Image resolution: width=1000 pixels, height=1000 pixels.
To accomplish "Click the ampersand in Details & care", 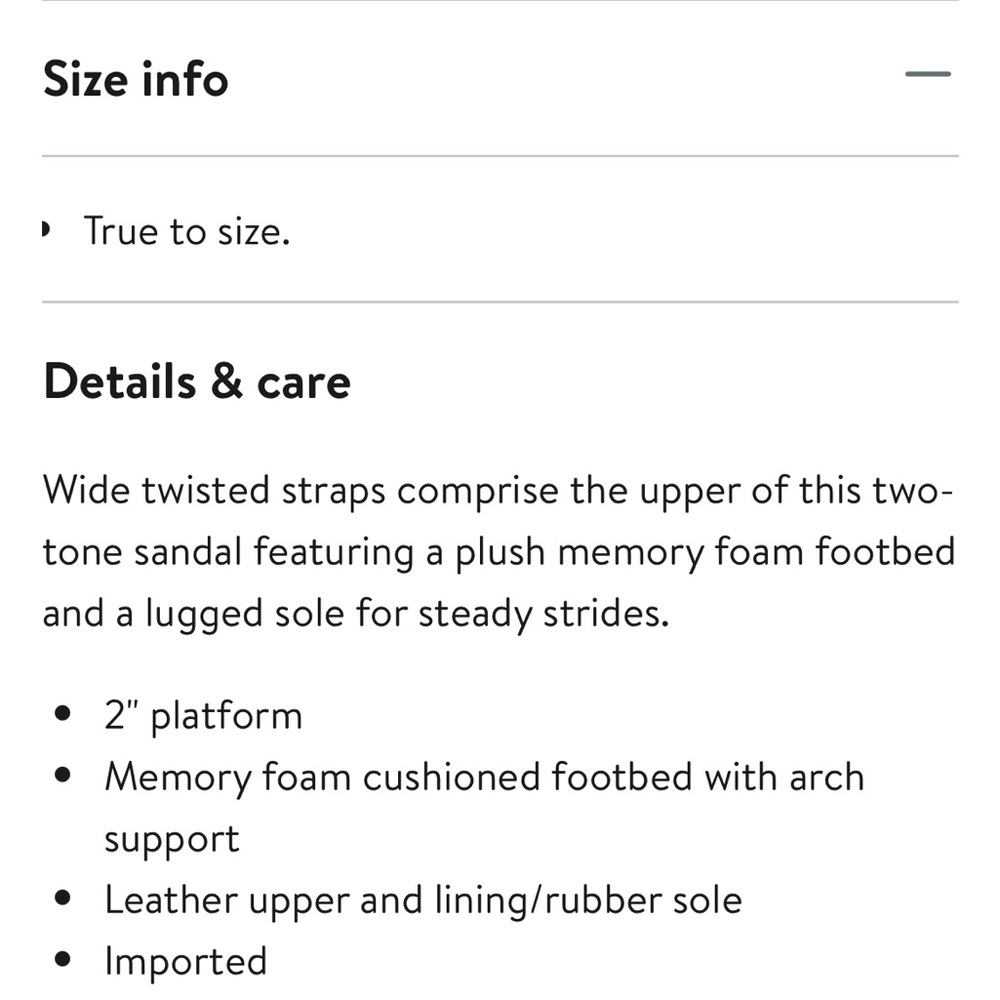I will [x=226, y=381].
